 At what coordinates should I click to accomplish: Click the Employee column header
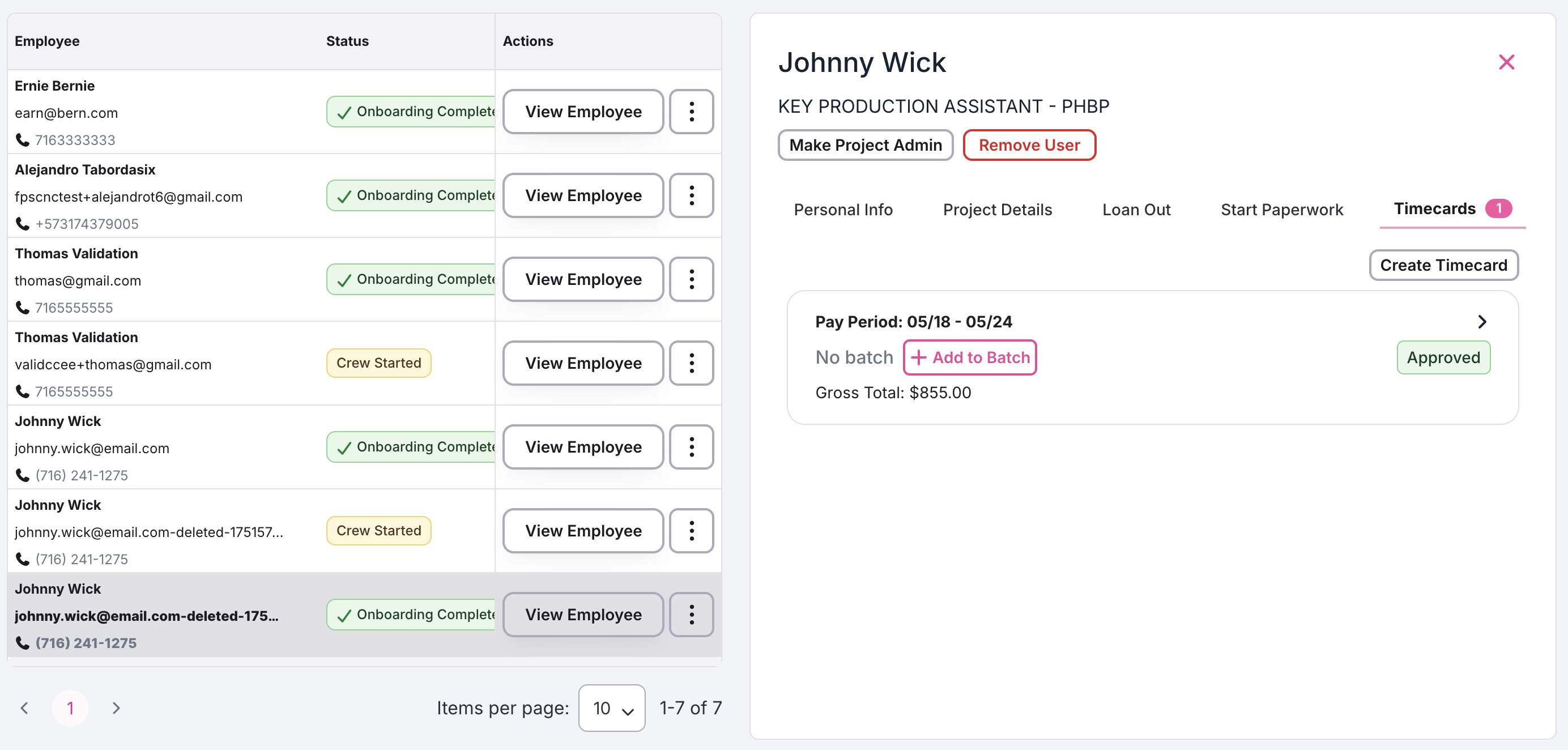tap(47, 41)
